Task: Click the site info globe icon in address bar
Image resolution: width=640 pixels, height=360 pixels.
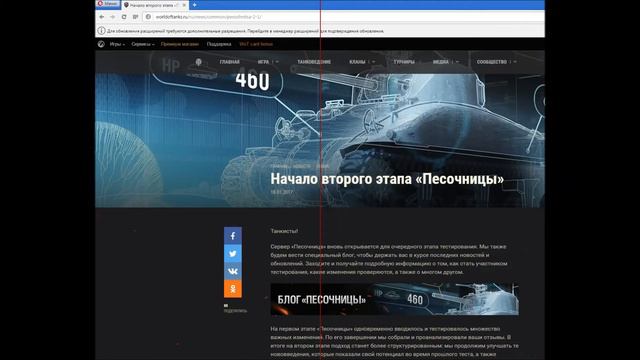Action: [149, 17]
